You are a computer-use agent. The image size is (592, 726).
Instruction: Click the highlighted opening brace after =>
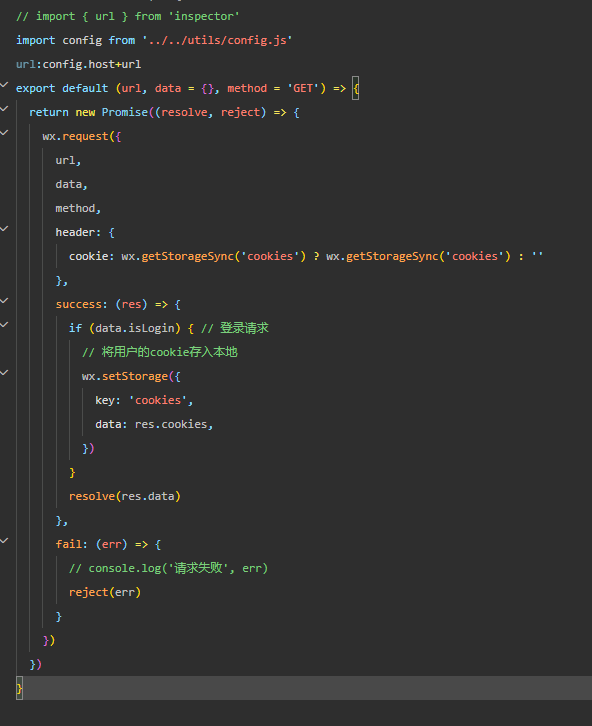355,88
